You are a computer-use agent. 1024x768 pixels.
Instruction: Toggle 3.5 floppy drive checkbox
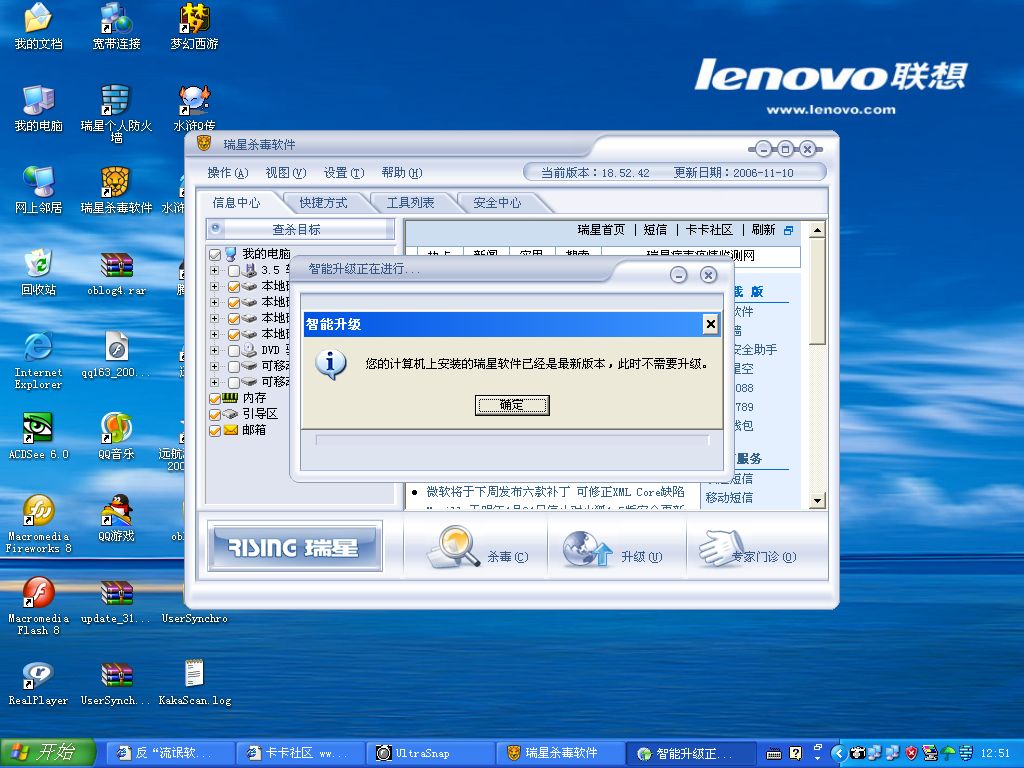pyautogui.click(x=234, y=270)
